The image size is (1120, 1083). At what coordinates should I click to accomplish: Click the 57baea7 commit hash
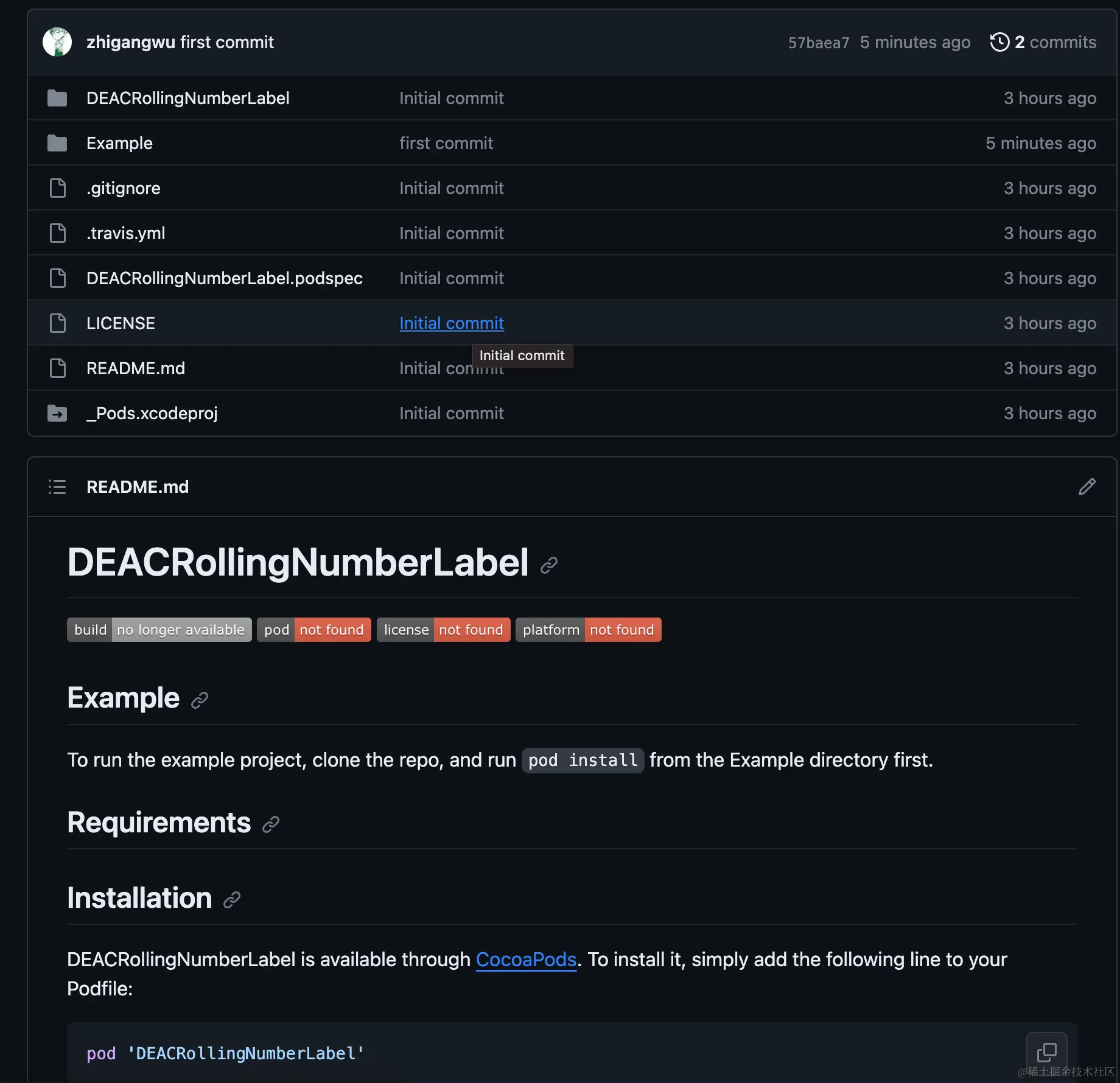[x=818, y=43]
